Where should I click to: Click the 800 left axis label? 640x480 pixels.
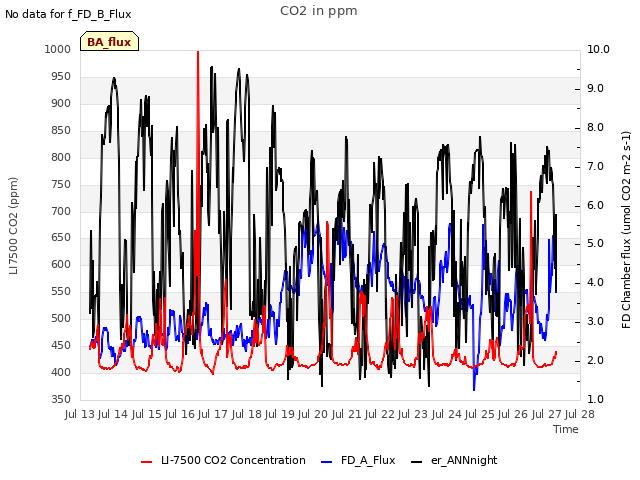point(61,157)
